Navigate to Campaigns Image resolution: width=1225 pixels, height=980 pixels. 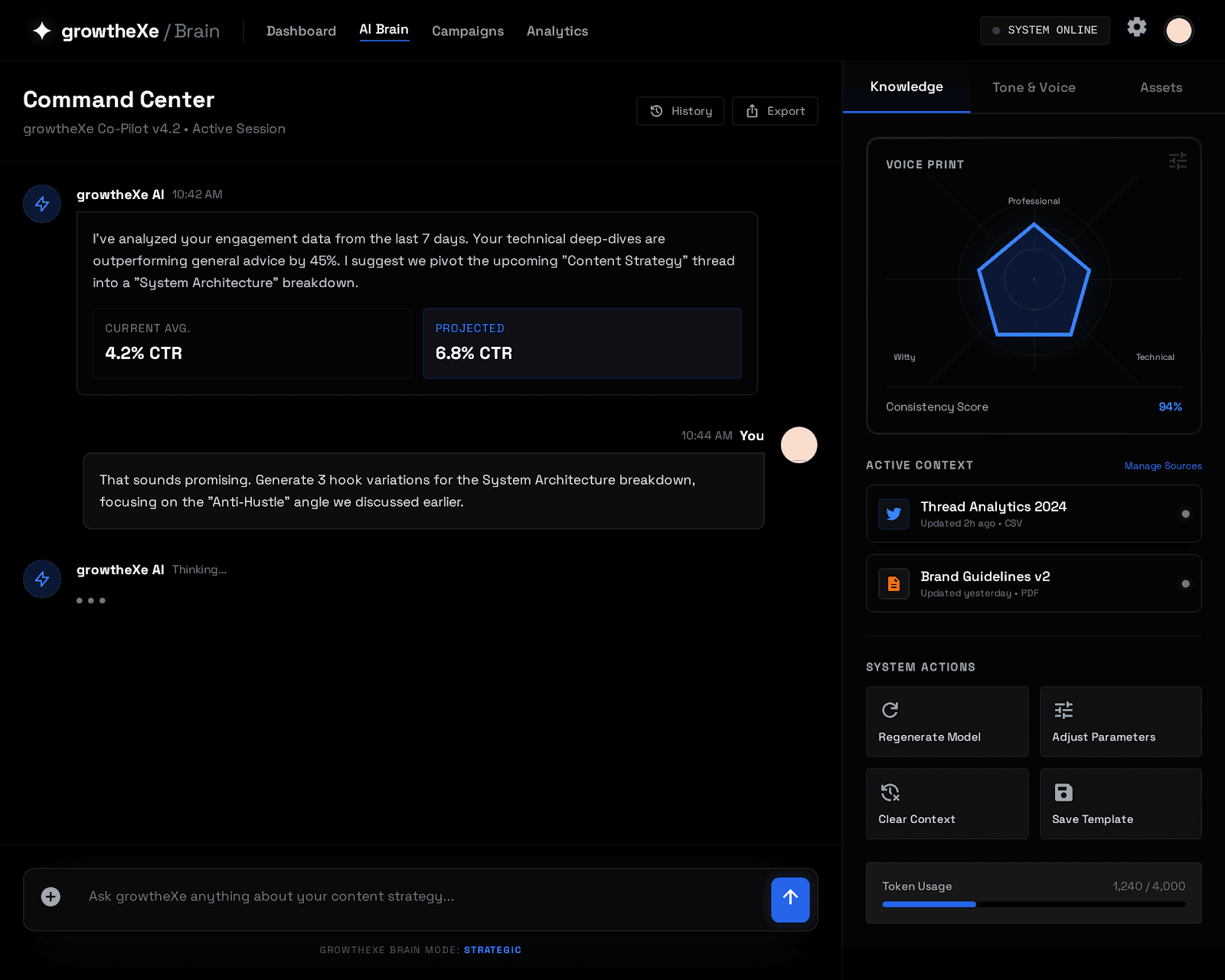[468, 31]
